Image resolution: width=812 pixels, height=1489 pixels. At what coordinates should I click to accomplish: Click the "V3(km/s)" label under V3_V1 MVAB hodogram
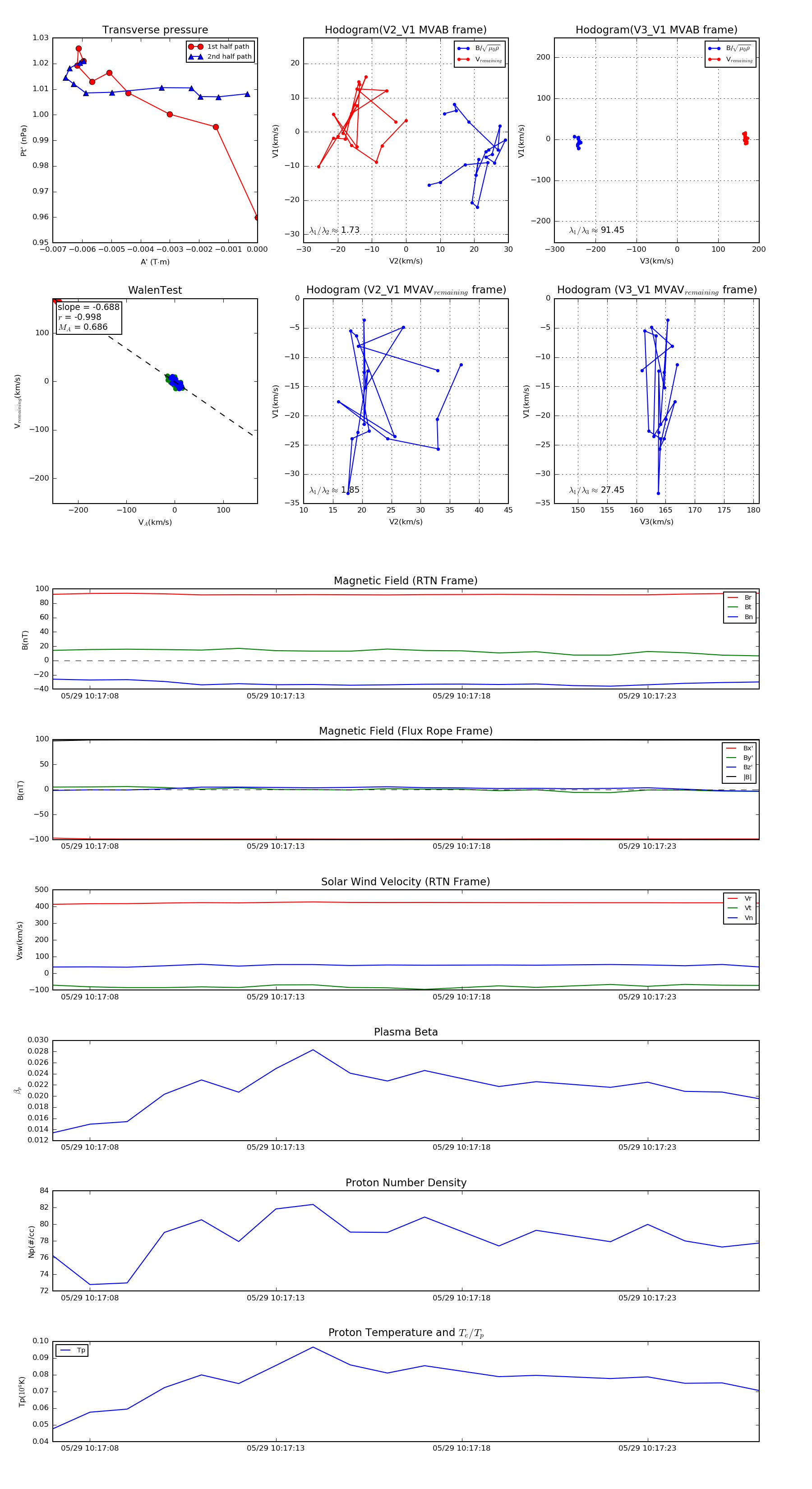(656, 261)
